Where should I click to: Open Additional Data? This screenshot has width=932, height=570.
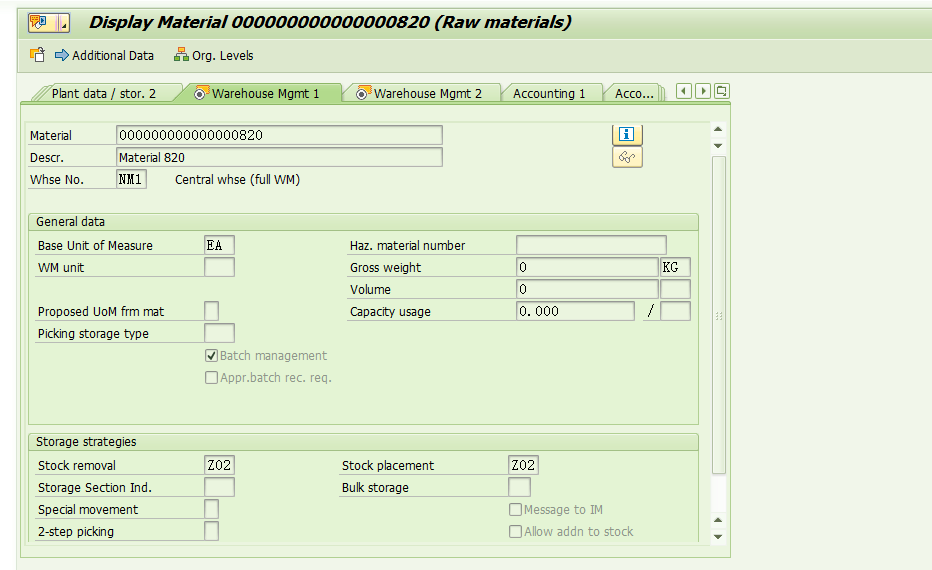pos(104,55)
